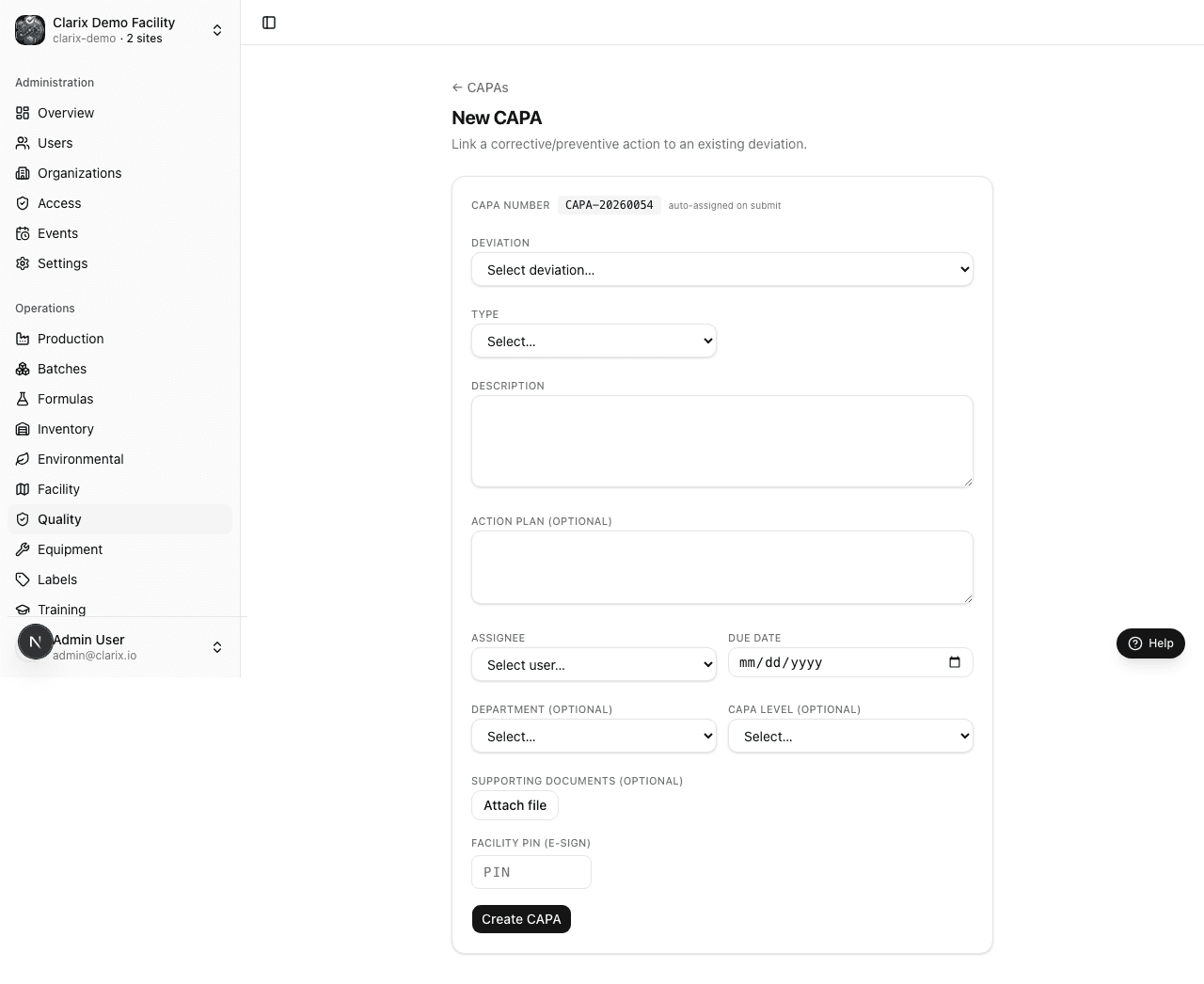Click the Organizations building icon
This screenshot has width=1204, height=984.
click(23, 173)
